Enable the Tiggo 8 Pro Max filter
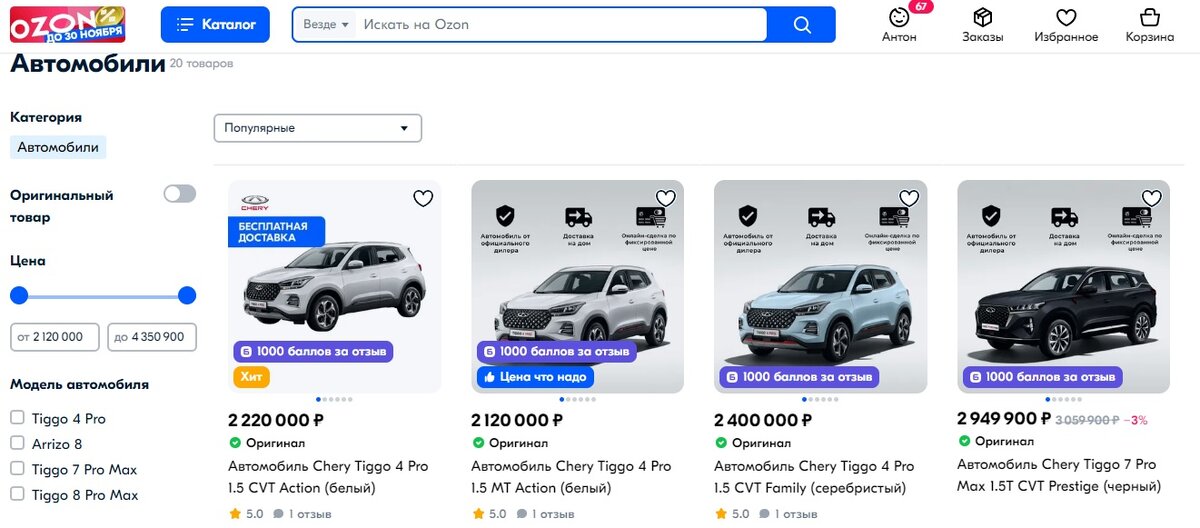 coord(17,494)
